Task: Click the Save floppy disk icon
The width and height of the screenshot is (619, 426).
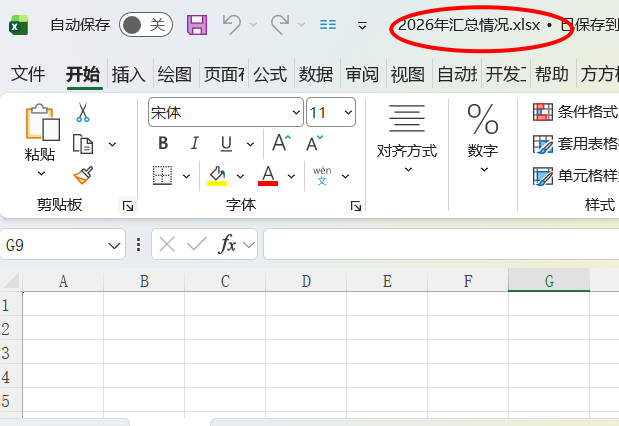Action: 197,25
